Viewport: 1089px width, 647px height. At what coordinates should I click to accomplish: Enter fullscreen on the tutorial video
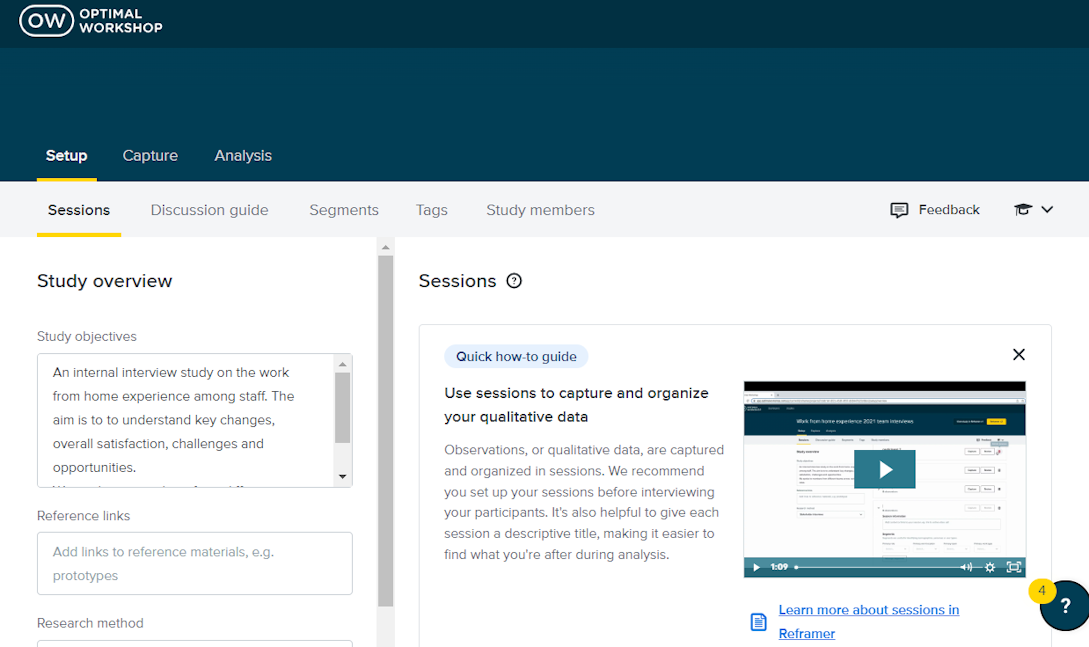pos(1013,567)
